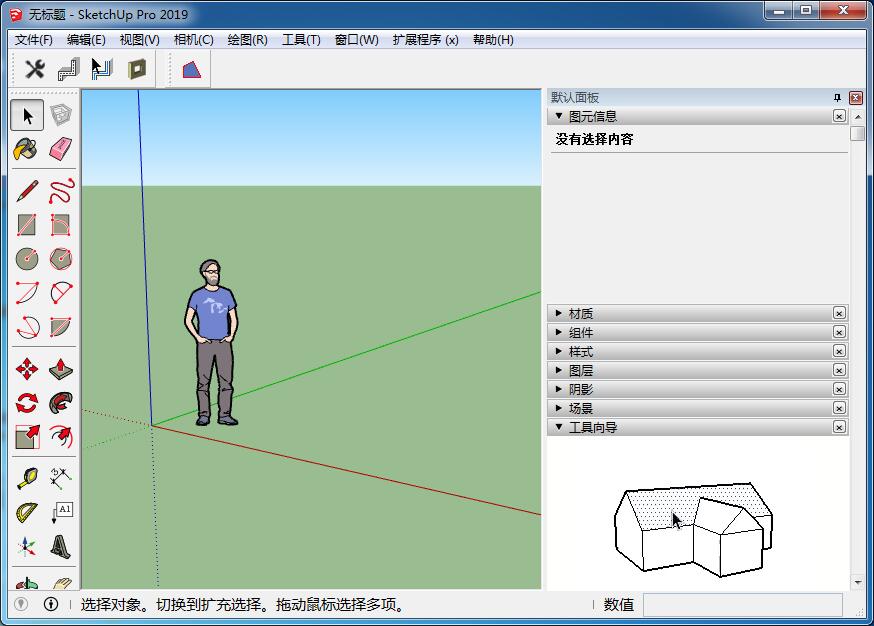Select the Offset tool
874x626 pixels.
61,436
